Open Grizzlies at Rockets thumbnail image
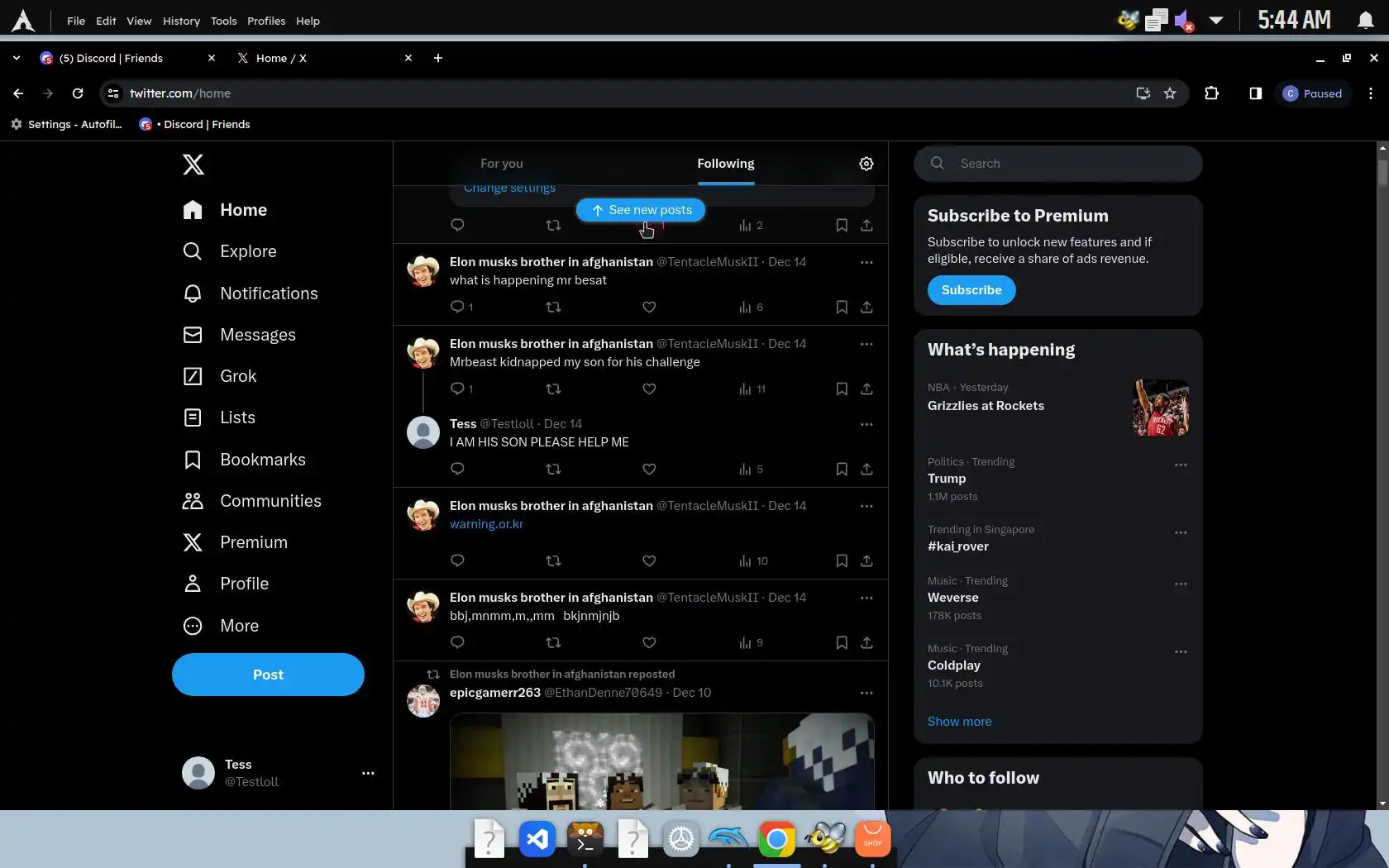1389x868 pixels. pyautogui.click(x=1161, y=408)
